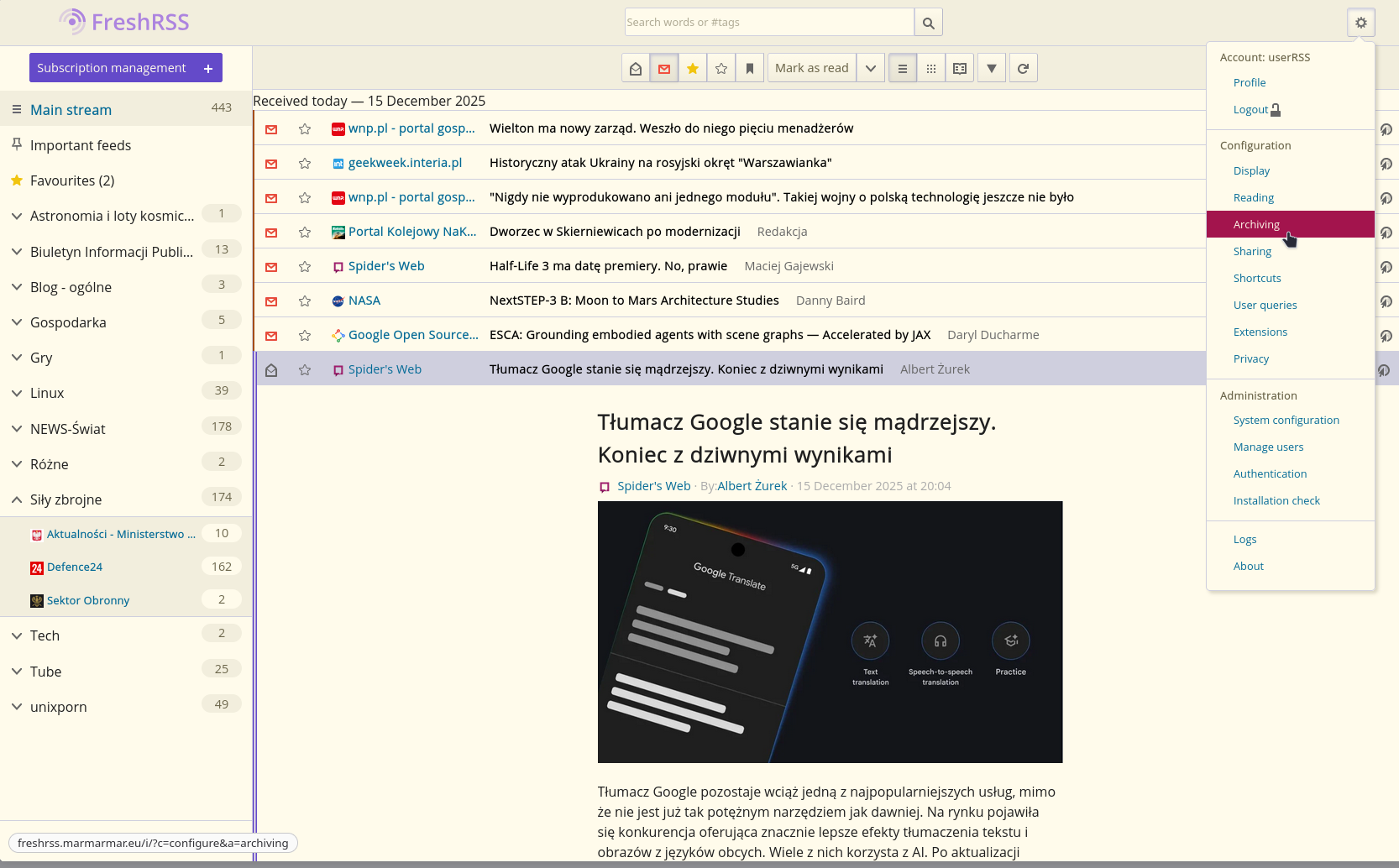The image size is (1399, 868).
Task: Open the Subscription management page
Action: coord(112,68)
